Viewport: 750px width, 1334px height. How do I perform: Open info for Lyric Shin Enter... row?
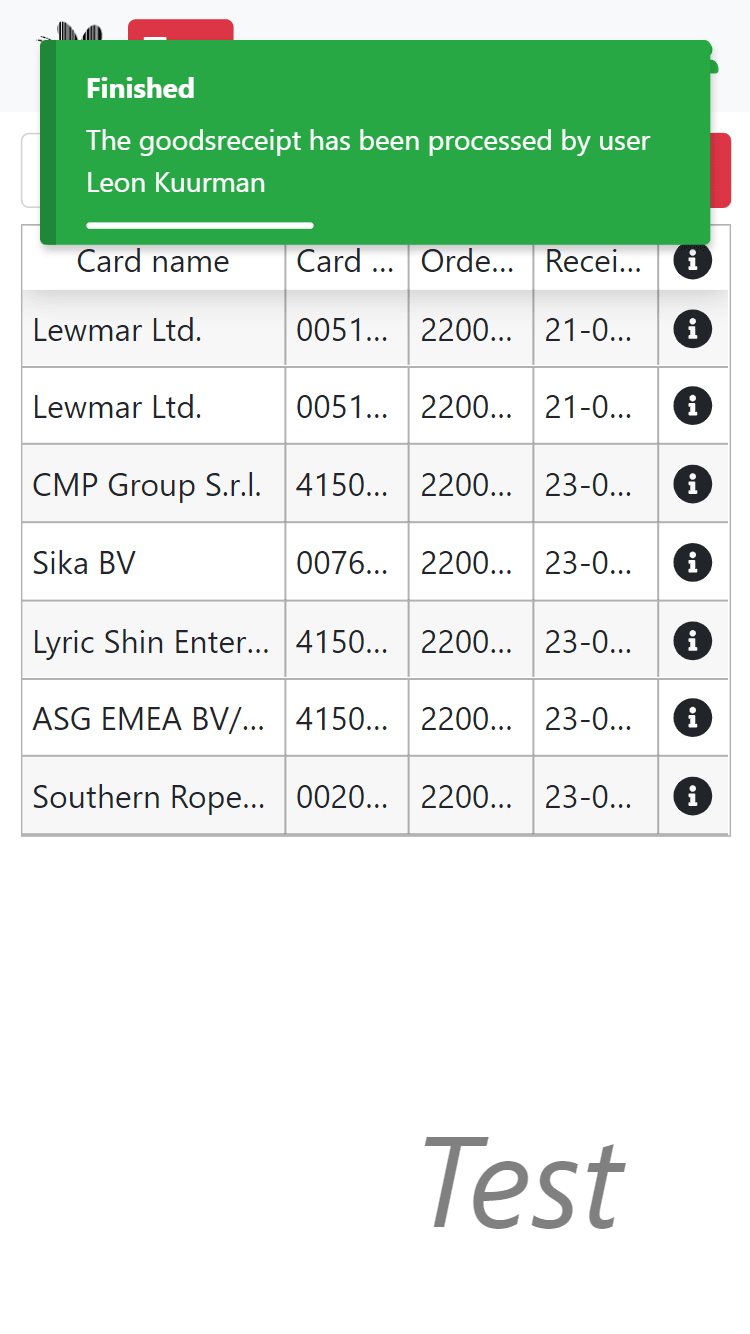click(x=693, y=640)
